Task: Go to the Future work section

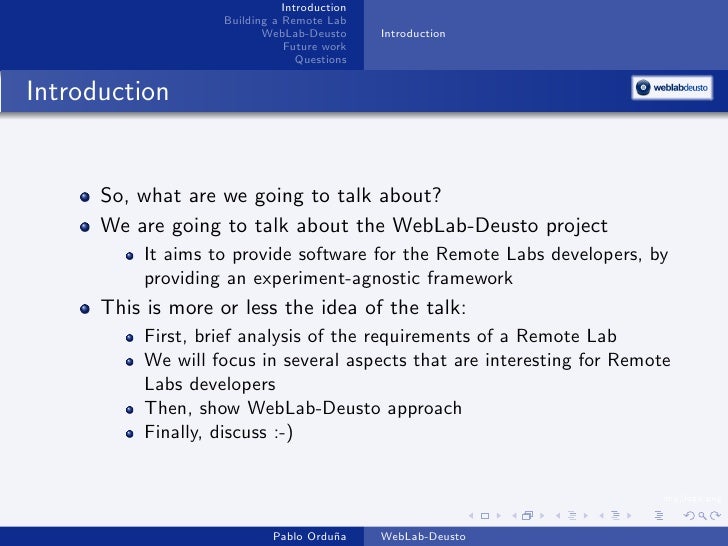Action: (315, 46)
